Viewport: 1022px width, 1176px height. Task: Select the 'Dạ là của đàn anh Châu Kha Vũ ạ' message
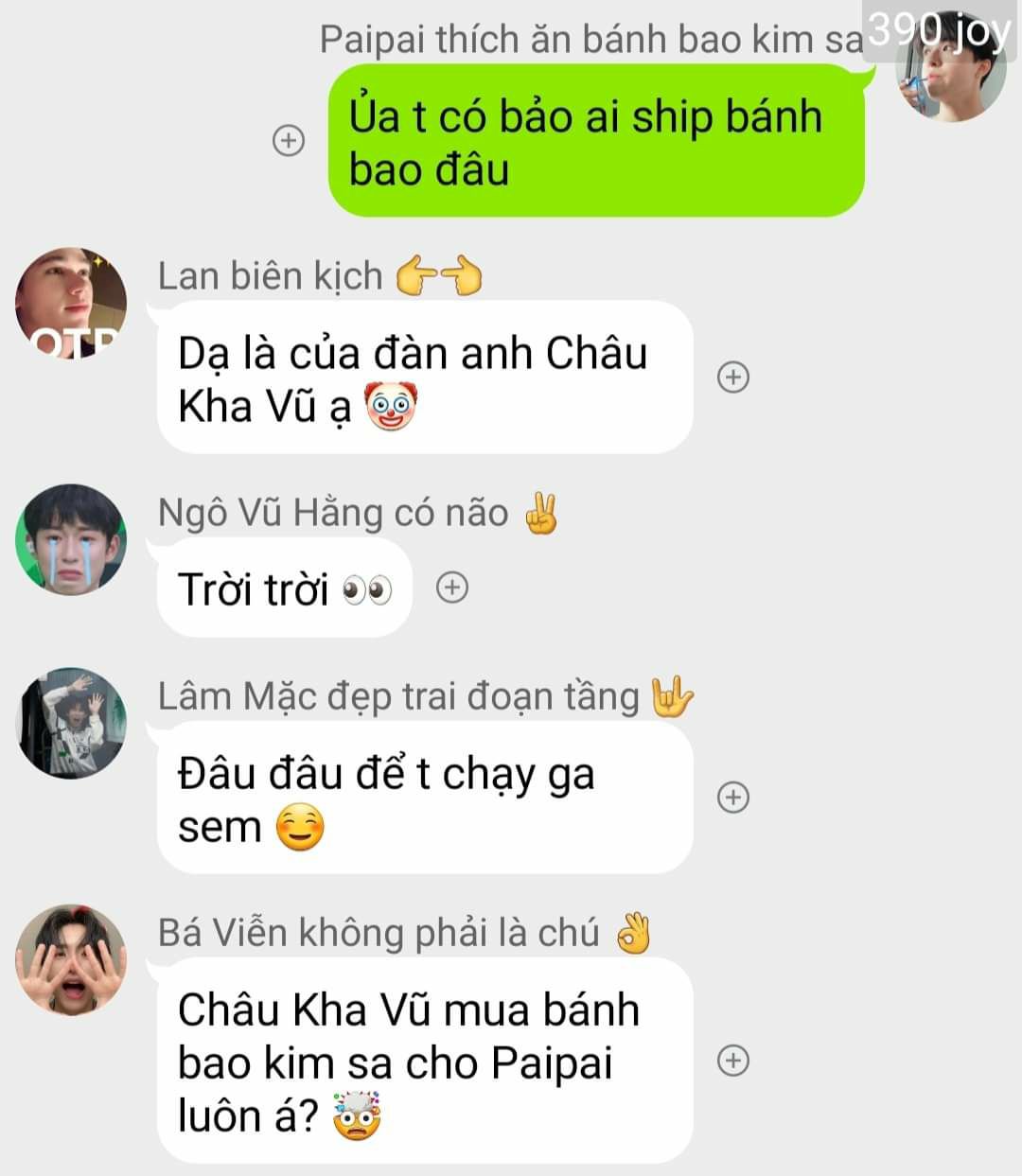pyautogui.click(x=425, y=377)
